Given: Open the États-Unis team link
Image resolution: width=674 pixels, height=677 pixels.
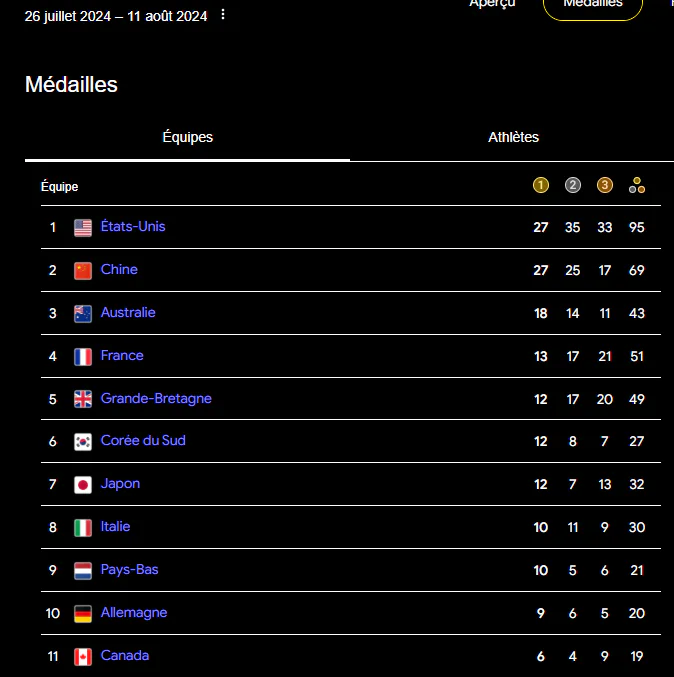Looking at the screenshot, I should pos(133,226).
